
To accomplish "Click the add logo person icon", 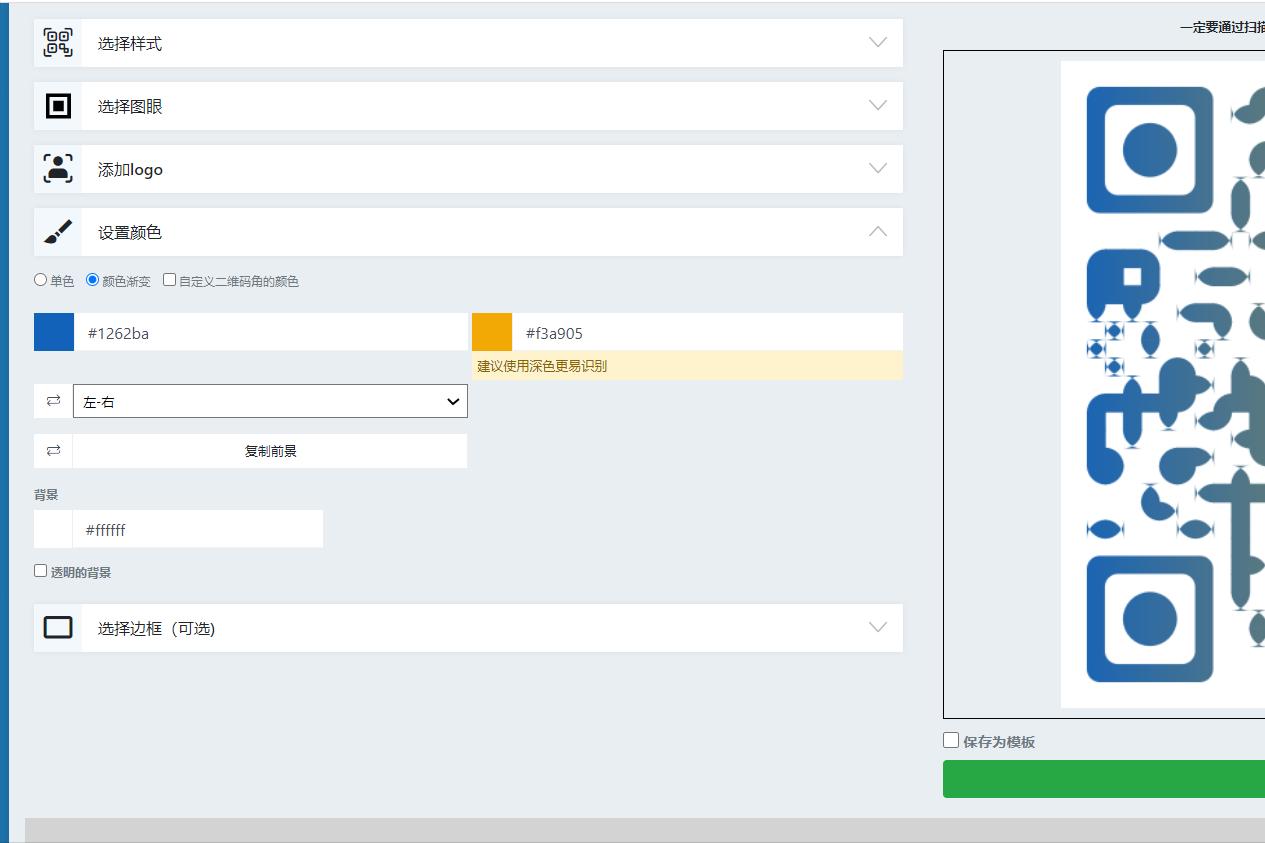I will 58,168.
